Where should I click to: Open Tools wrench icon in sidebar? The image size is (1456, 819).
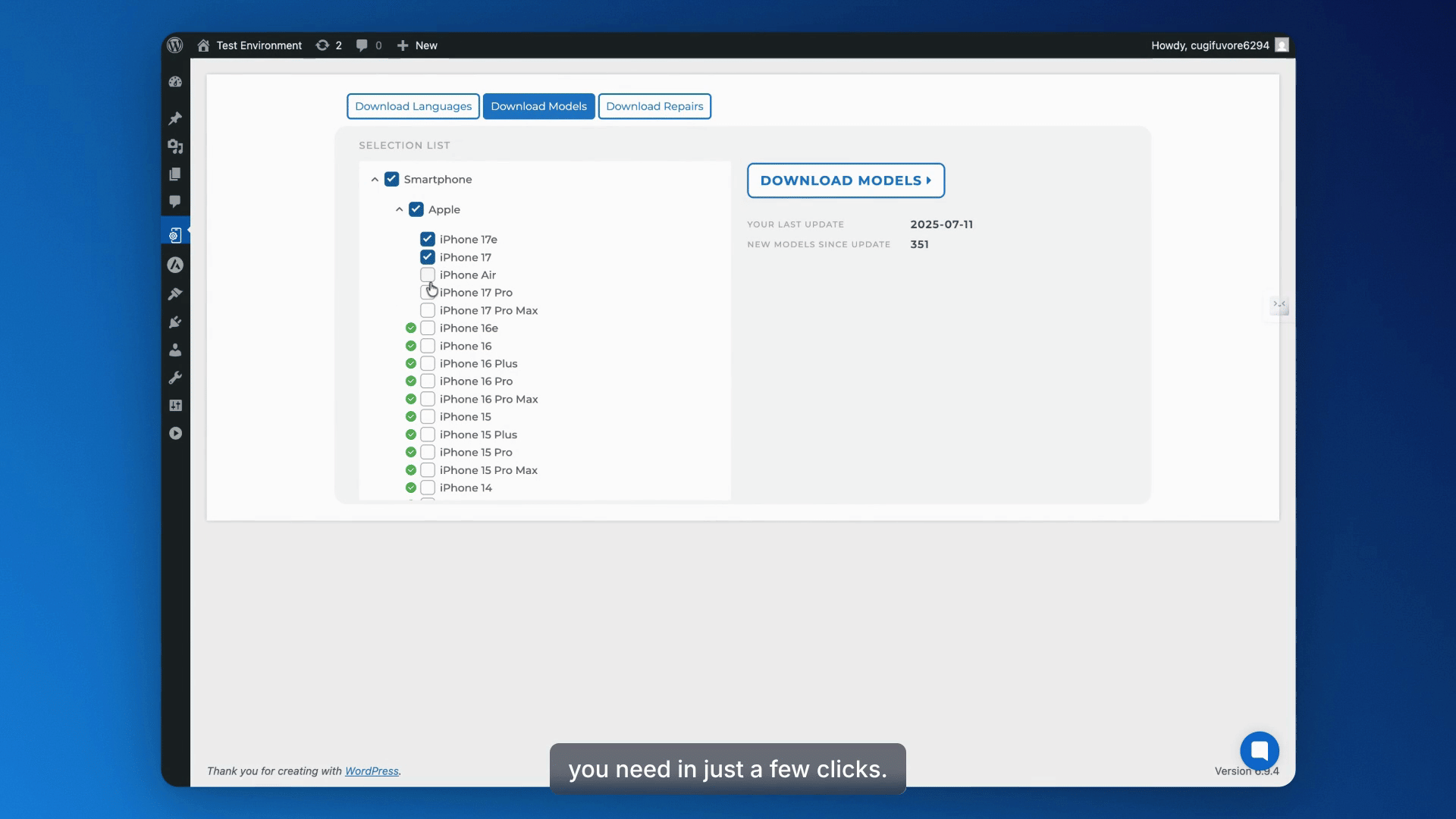pyautogui.click(x=175, y=378)
